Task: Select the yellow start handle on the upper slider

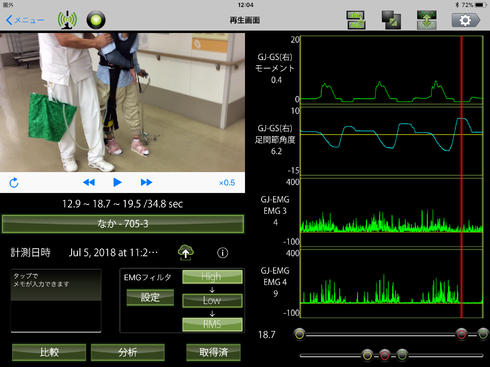Action: 299,334
